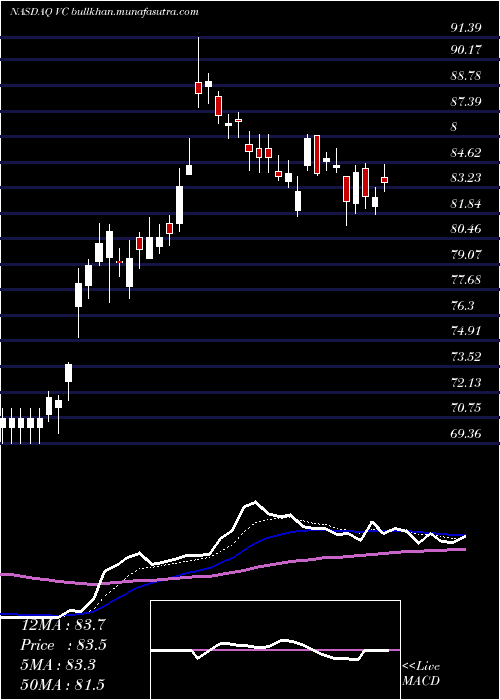Click the 72.13 price level label

(x=466, y=383)
